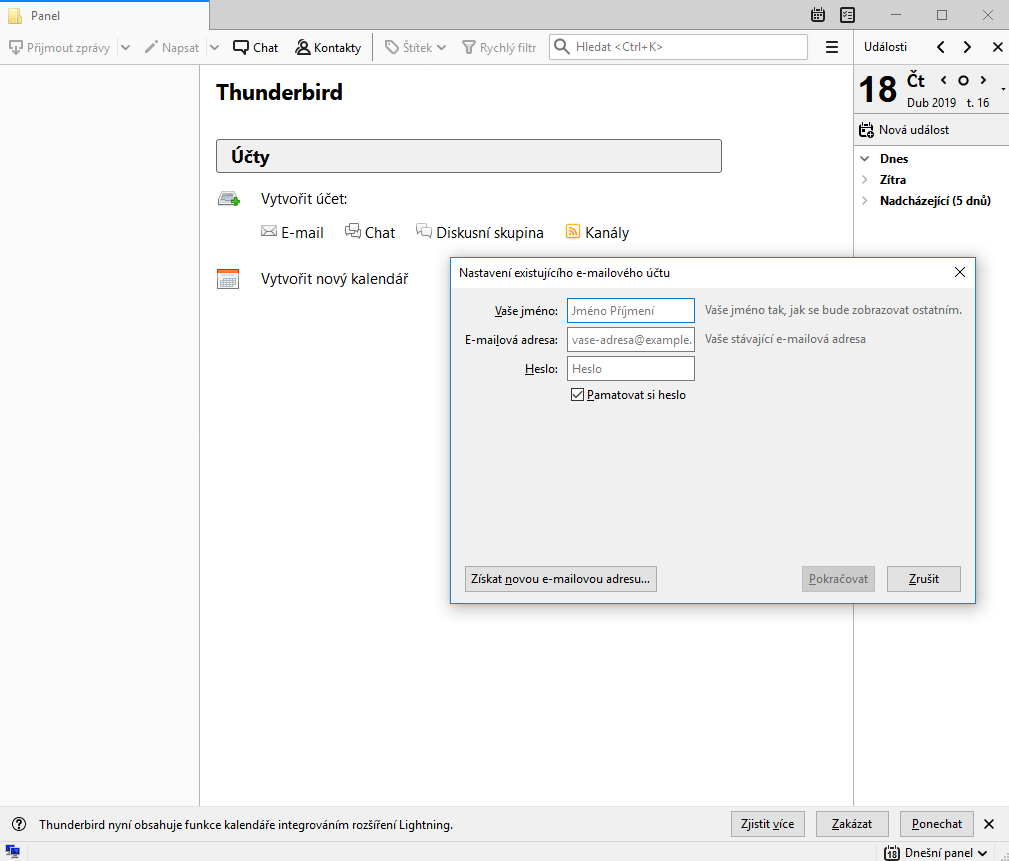Close the e-mail account setup dialog

pyautogui.click(x=959, y=272)
